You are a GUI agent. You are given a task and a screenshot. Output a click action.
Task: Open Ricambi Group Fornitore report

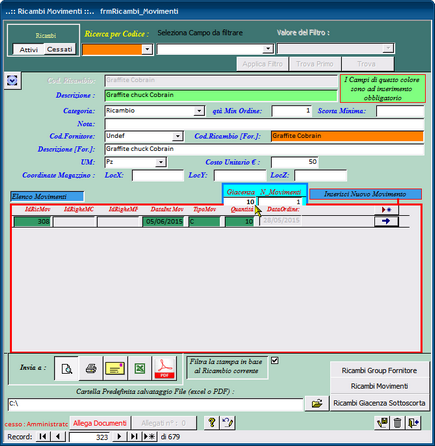(379, 370)
